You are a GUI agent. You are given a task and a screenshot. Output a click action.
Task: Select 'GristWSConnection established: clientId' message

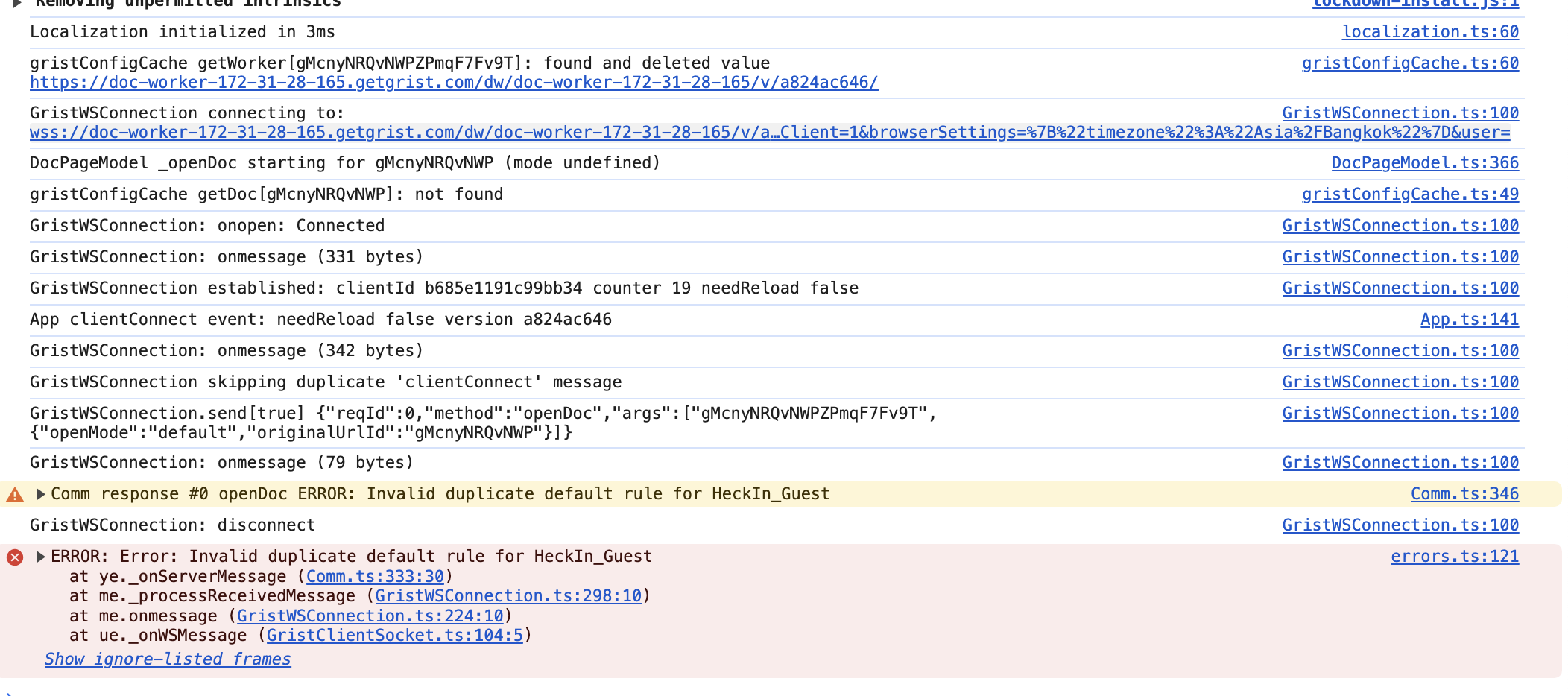(444, 288)
